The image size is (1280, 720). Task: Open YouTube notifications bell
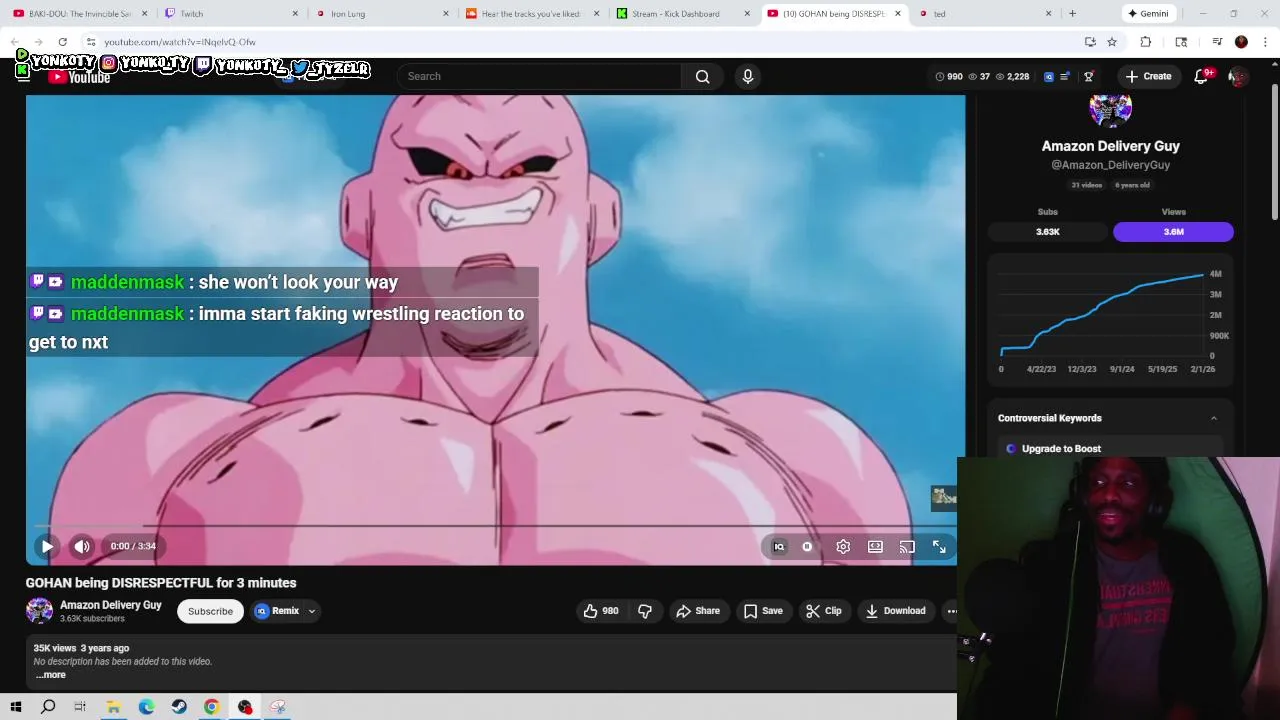point(1201,76)
